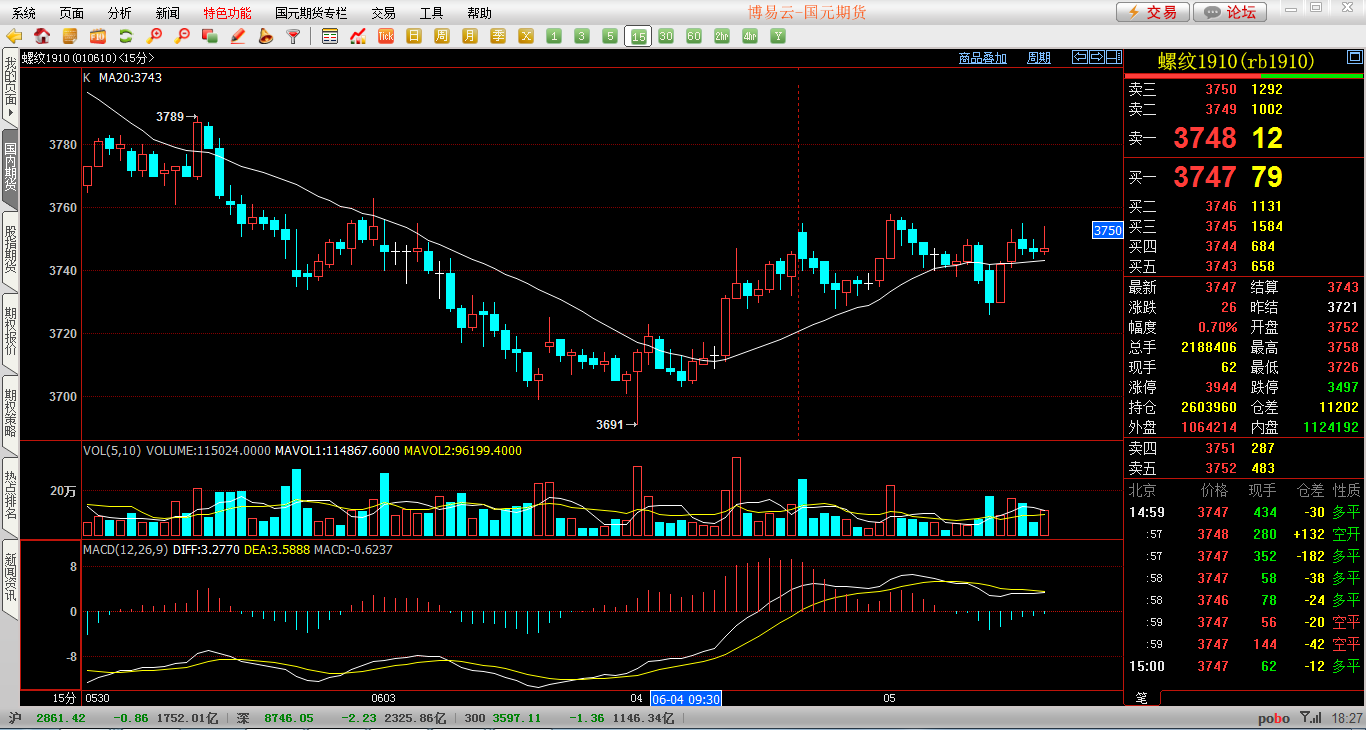
Task: Select the red pencil drawing tool
Action: [x=237, y=36]
